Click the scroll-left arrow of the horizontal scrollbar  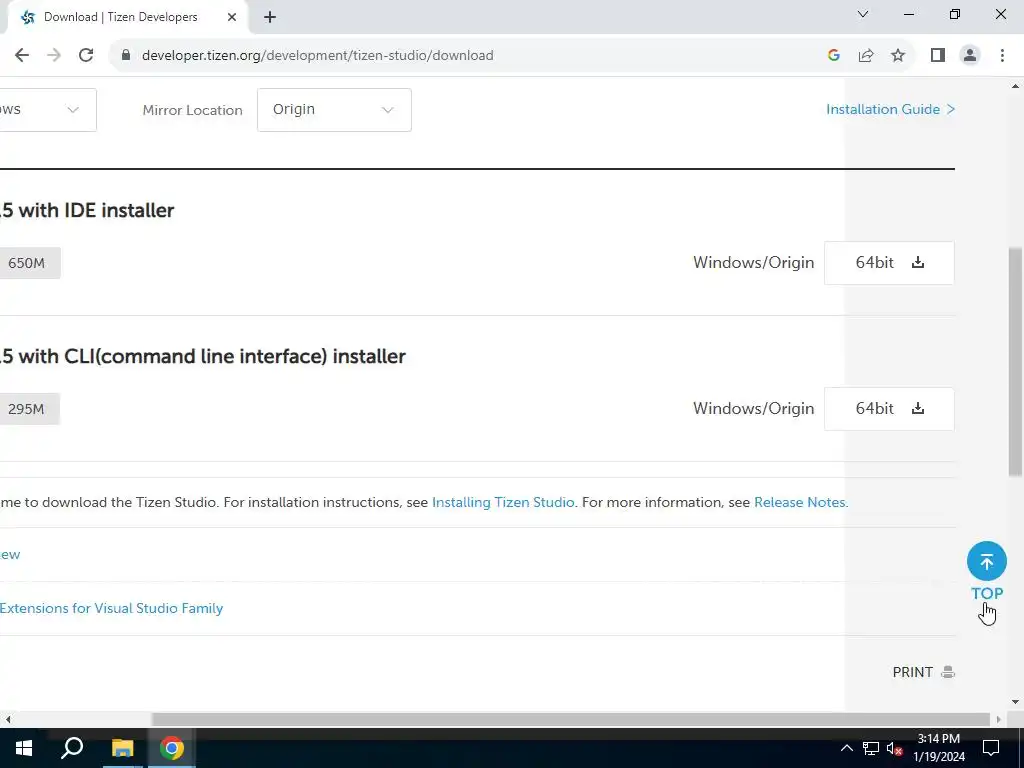(7, 719)
